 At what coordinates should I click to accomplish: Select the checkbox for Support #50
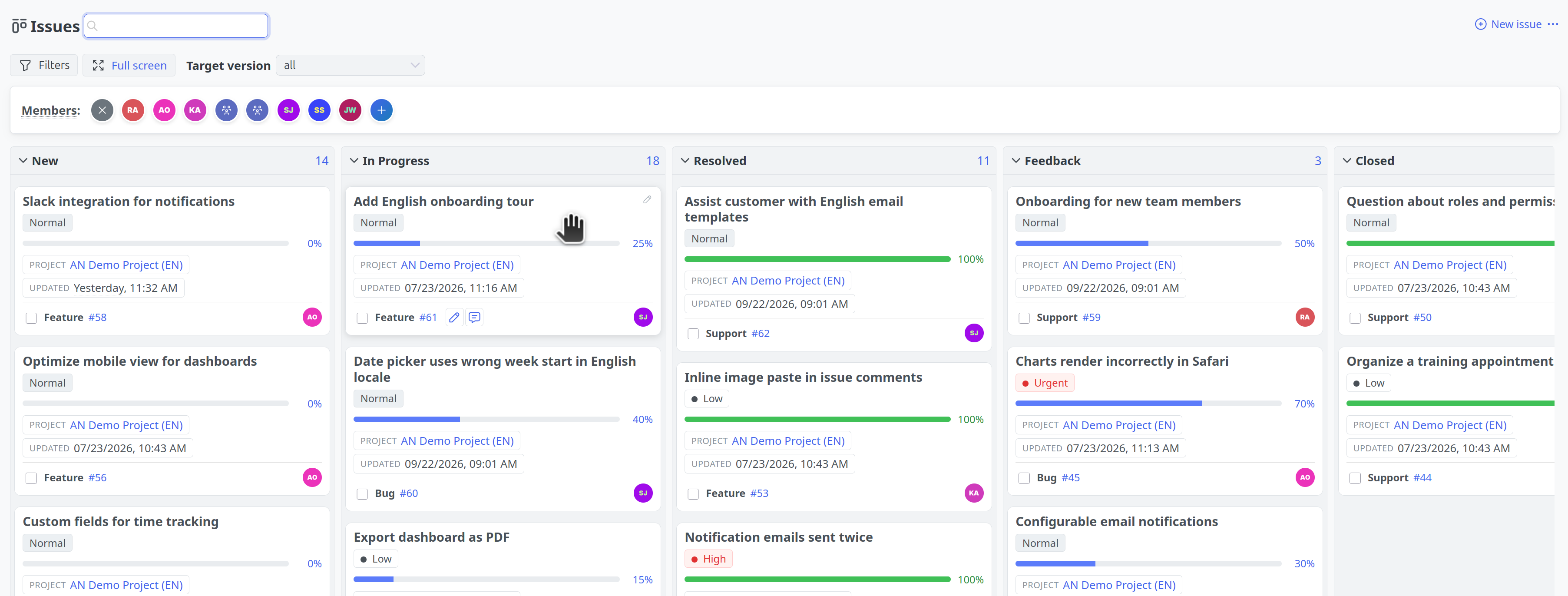(x=1355, y=318)
